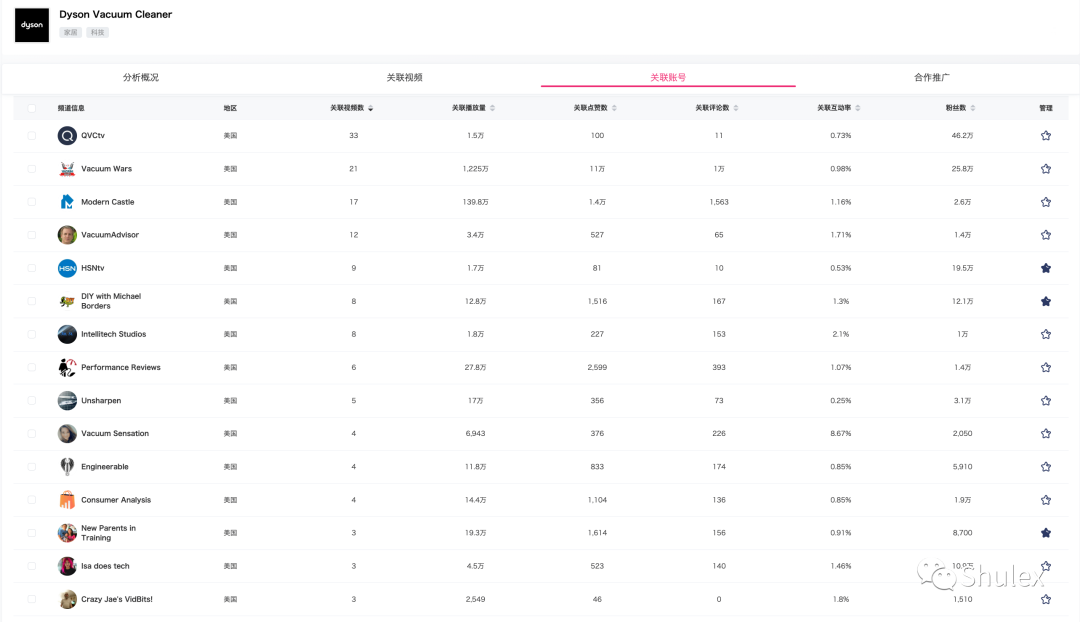The height and width of the screenshot is (622, 1080).
Task: Open New Parents in Training link
Action: click(x=108, y=533)
